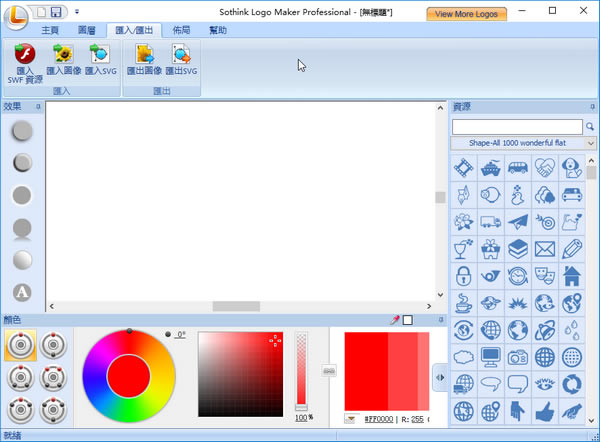Click the save icon in quick access bar
The height and width of the screenshot is (442, 600).
(56, 12)
